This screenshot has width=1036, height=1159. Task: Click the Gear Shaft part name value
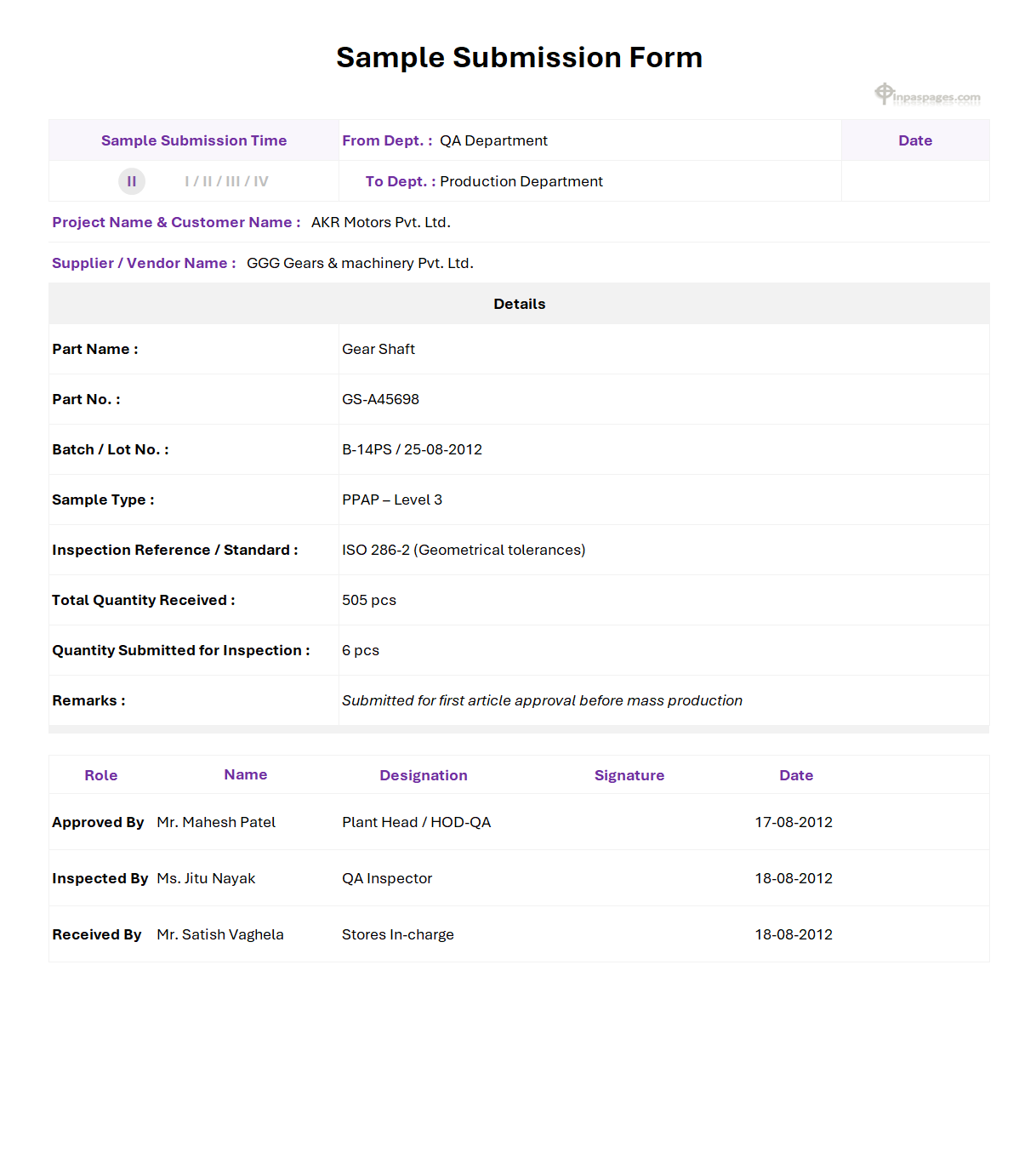point(379,349)
